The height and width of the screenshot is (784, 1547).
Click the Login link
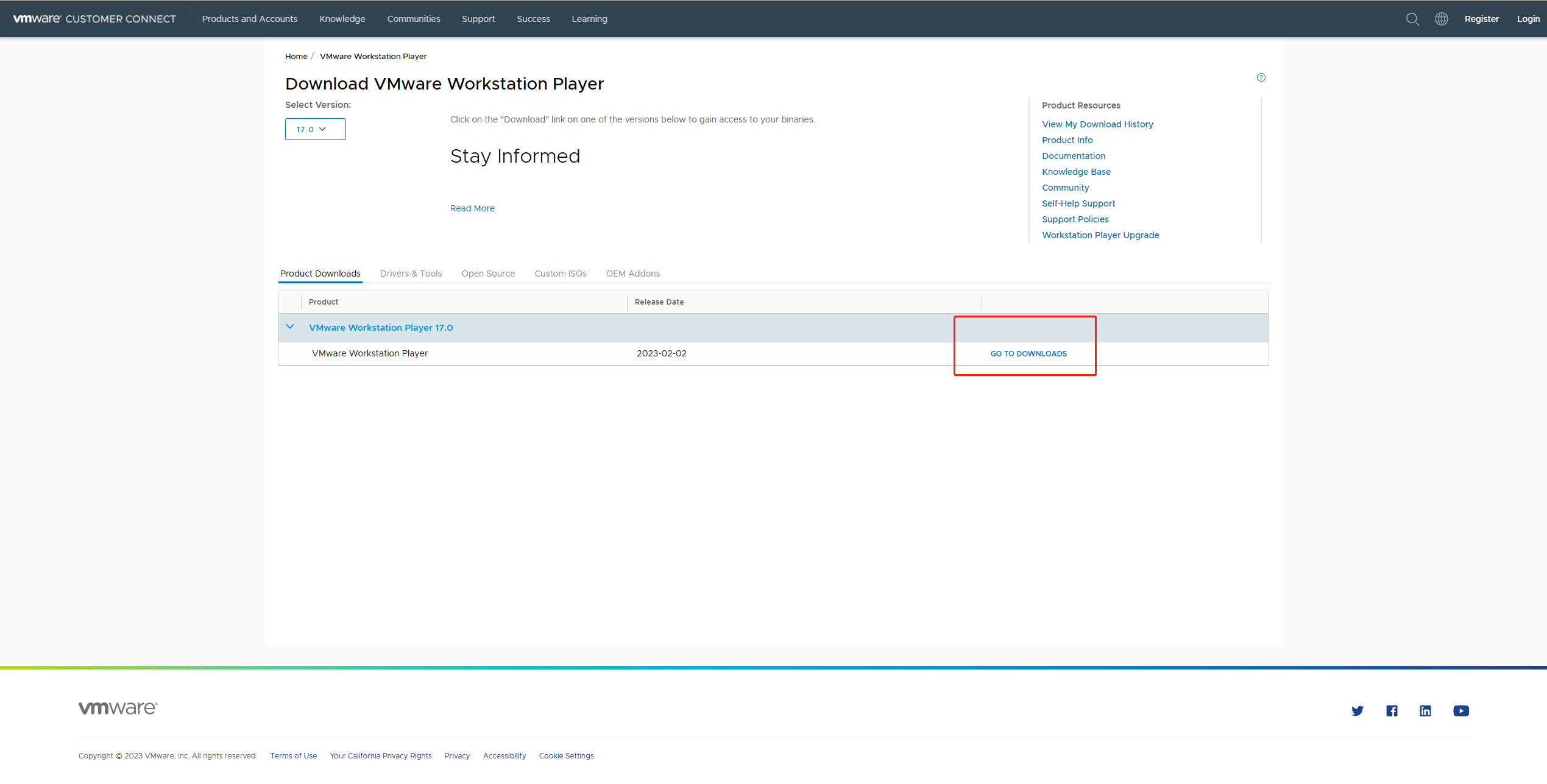point(1528,19)
